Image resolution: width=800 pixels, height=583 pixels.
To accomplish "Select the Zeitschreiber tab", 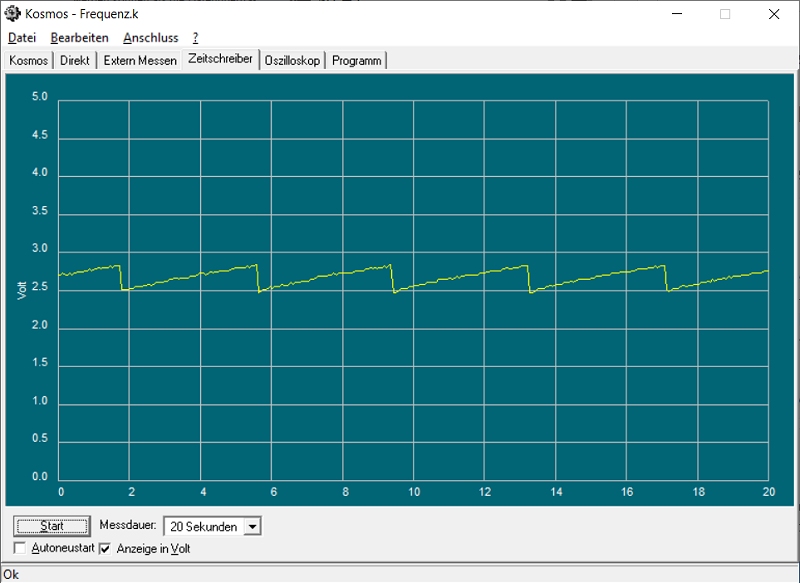I will [220, 60].
